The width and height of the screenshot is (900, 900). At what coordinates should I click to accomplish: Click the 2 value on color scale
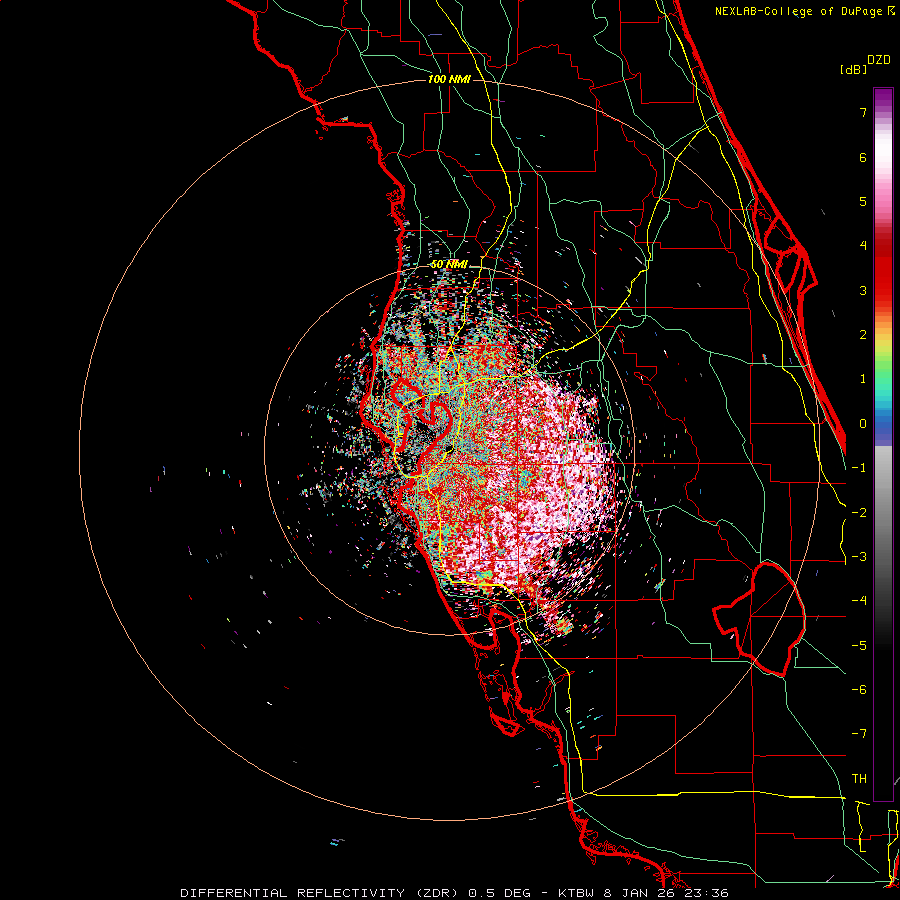(x=863, y=335)
